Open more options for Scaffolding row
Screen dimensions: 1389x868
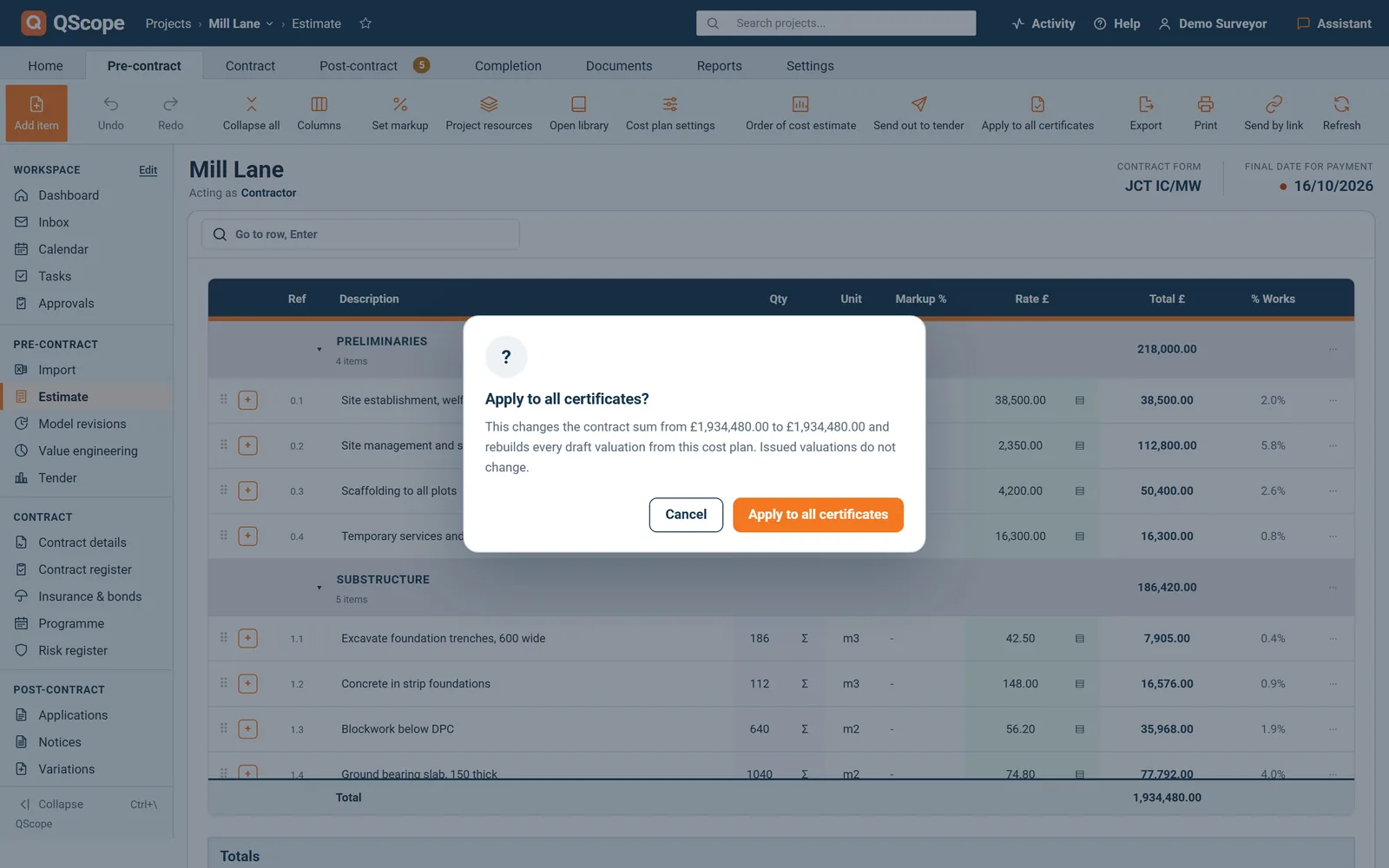point(1333,491)
